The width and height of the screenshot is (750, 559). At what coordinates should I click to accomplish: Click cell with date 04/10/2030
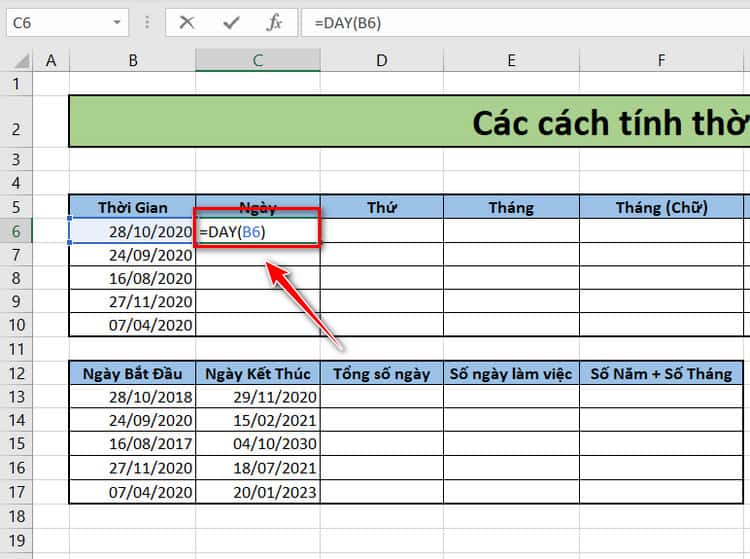point(258,444)
